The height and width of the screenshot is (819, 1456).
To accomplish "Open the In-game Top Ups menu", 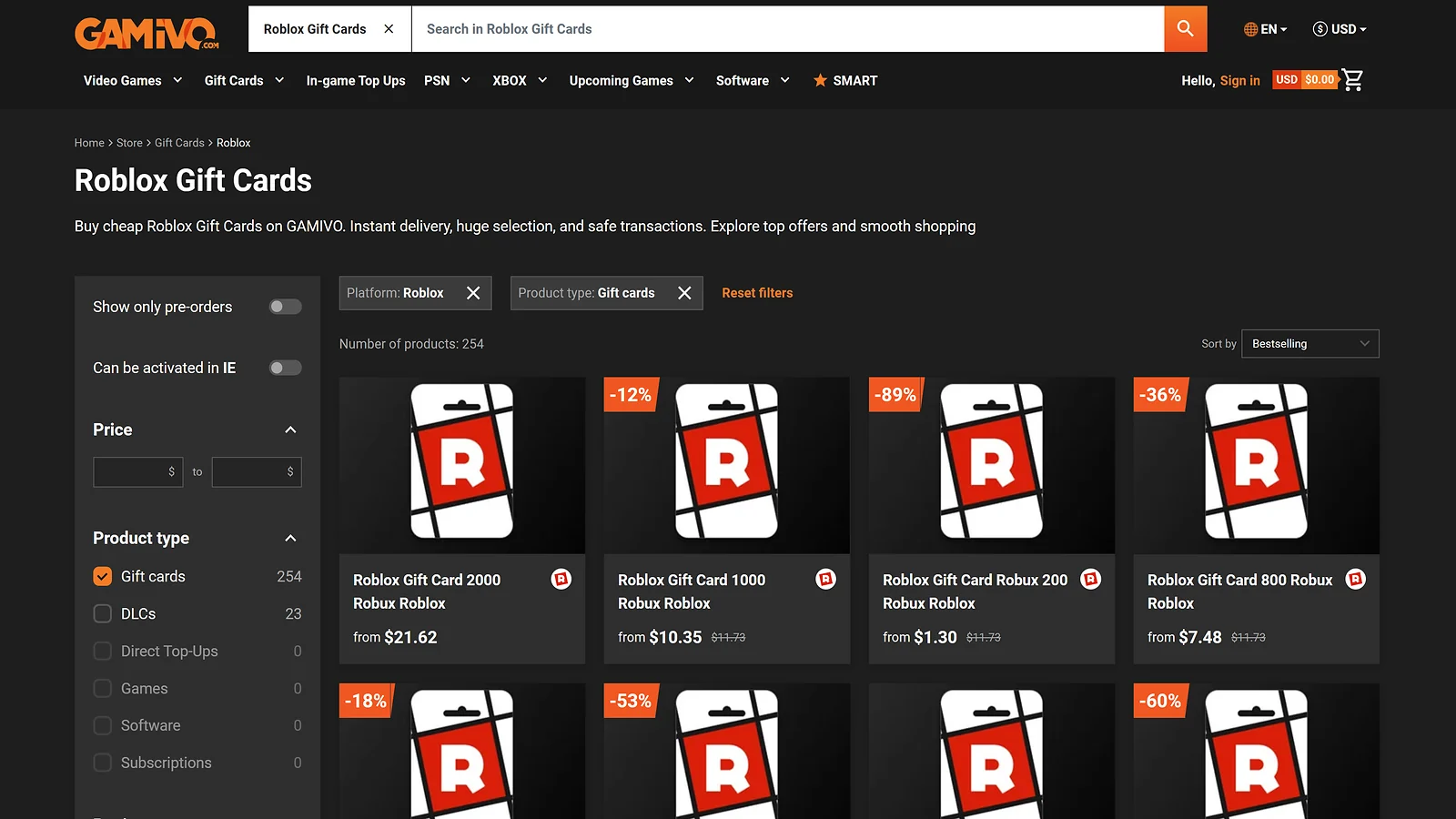I will (356, 80).
